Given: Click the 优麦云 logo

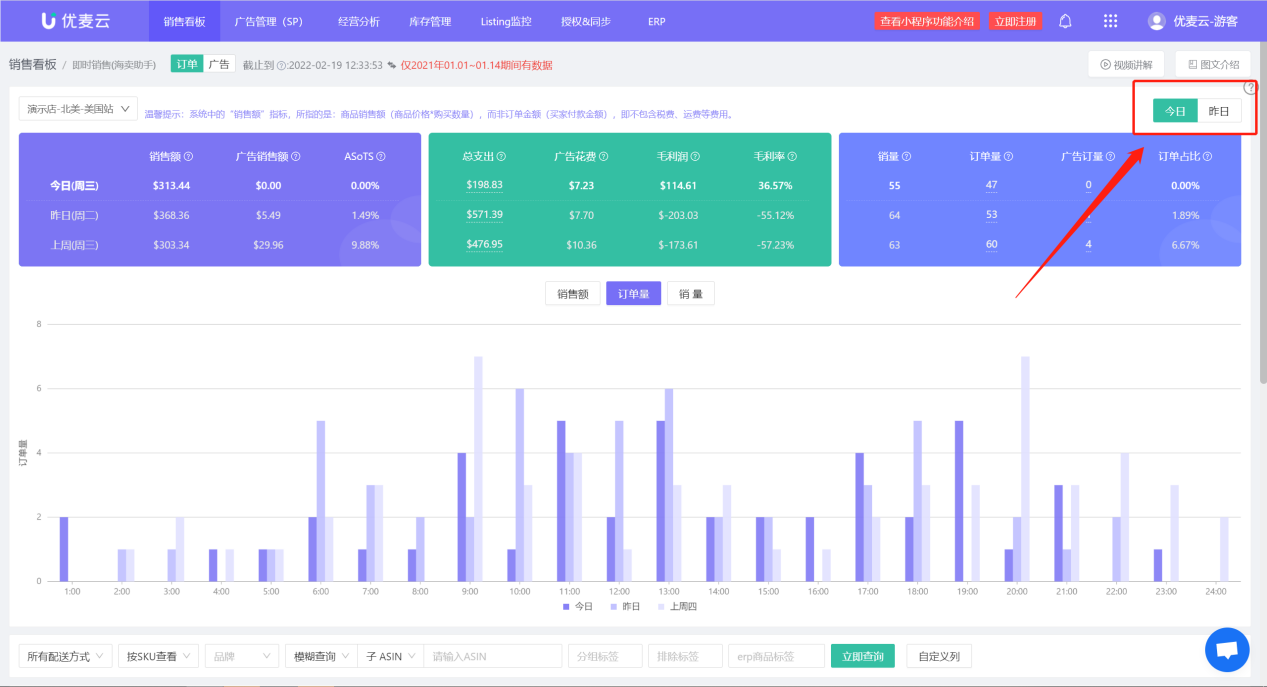Looking at the screenshot, I should tap(76, 21).
